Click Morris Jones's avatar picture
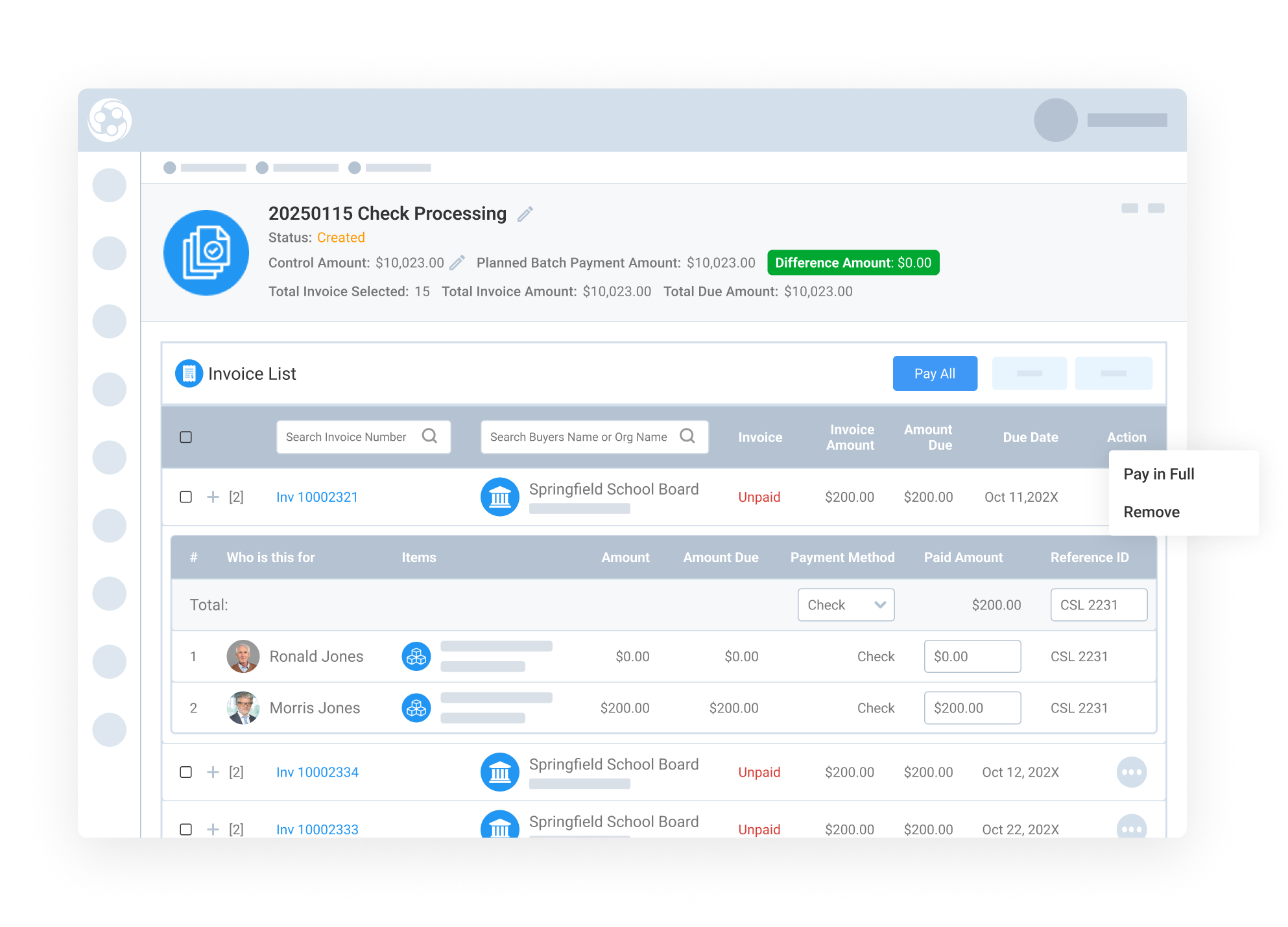 243,707
